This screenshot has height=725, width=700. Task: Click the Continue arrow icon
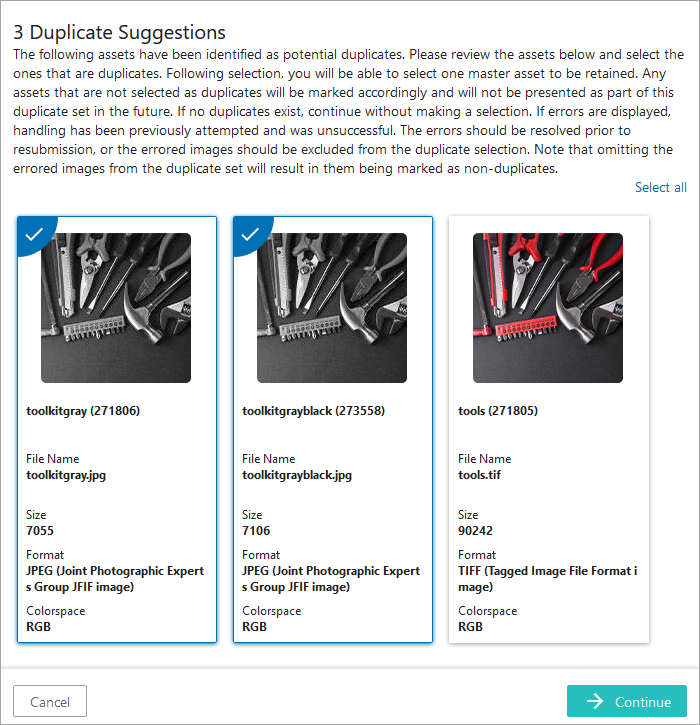(595, 701)
